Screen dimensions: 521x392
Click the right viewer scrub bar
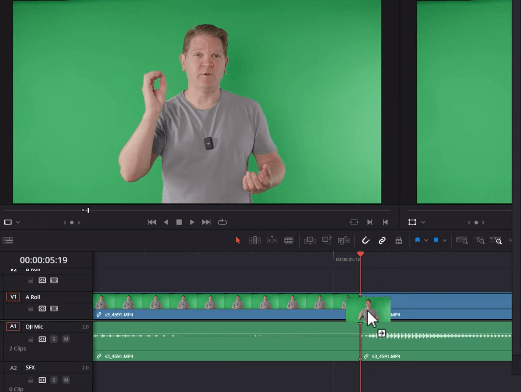(x=460, y=211)
